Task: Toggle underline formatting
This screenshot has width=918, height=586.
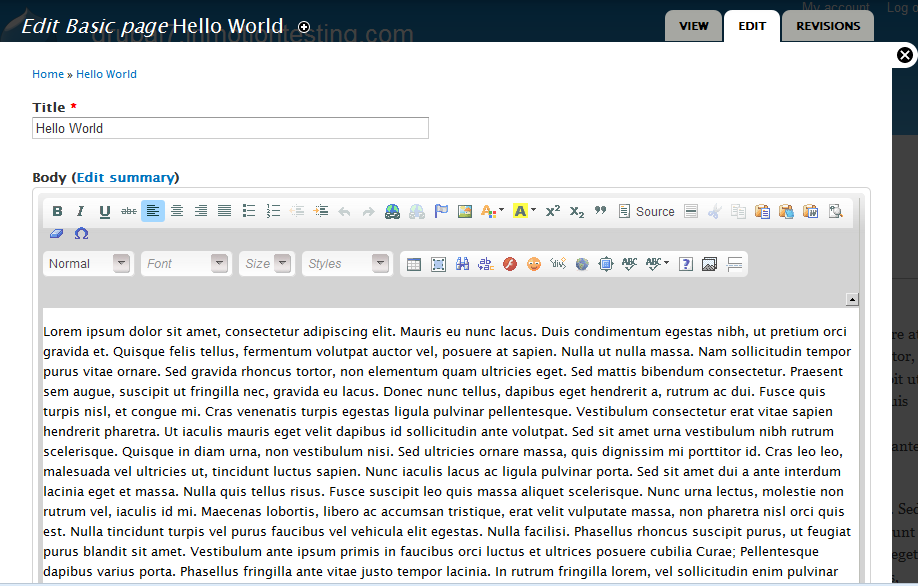Action: click(105, 211)
